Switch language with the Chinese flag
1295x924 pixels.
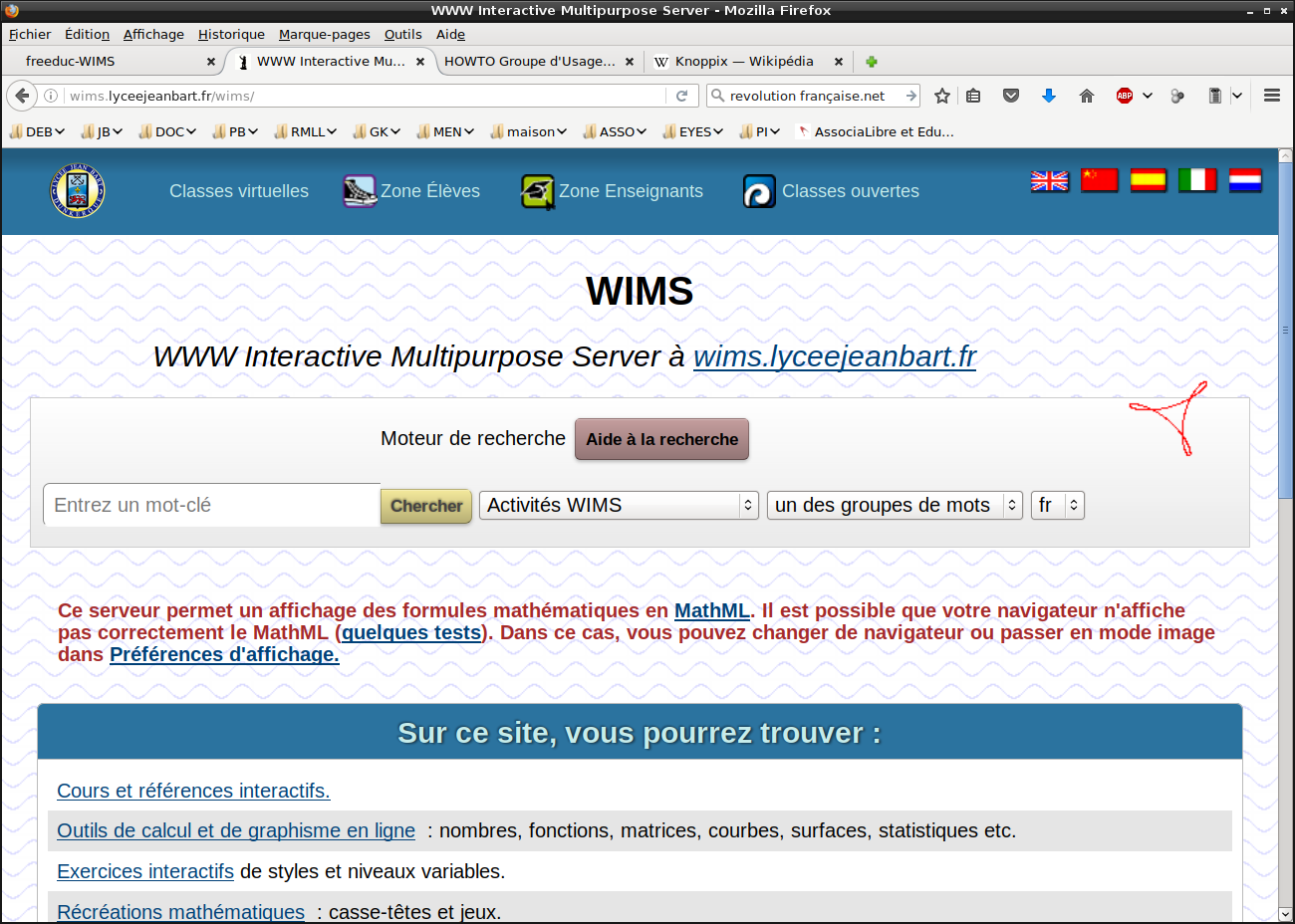[1099, 180]
